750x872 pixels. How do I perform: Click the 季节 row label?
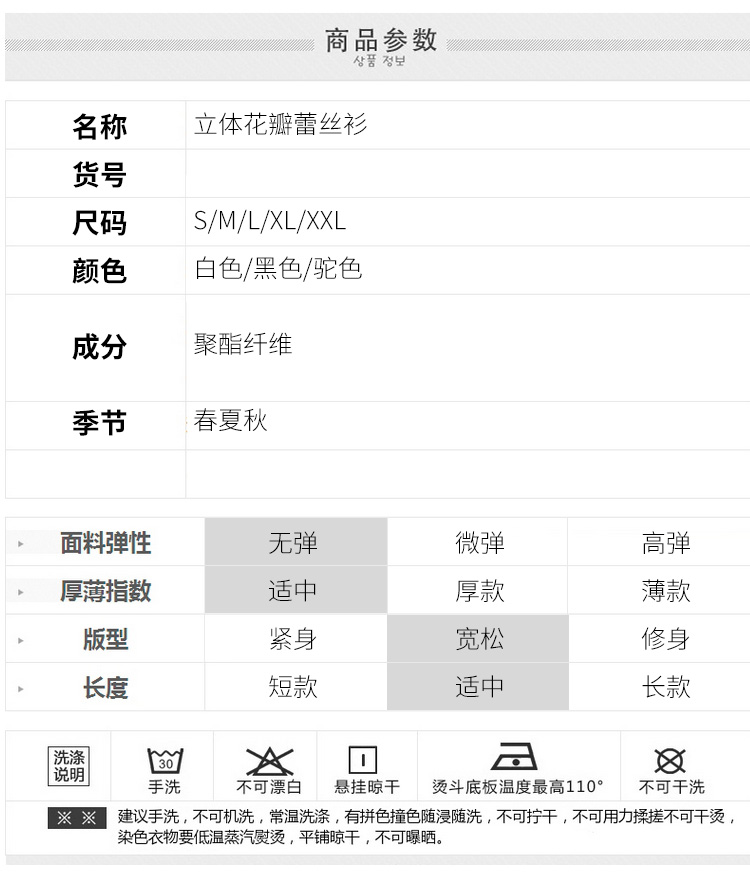pos(100,423)
